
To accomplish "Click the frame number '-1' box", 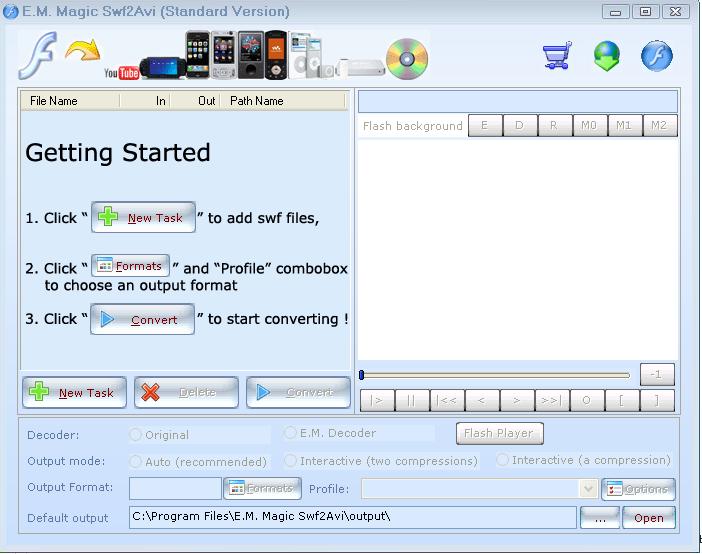I will coord(657,374).
